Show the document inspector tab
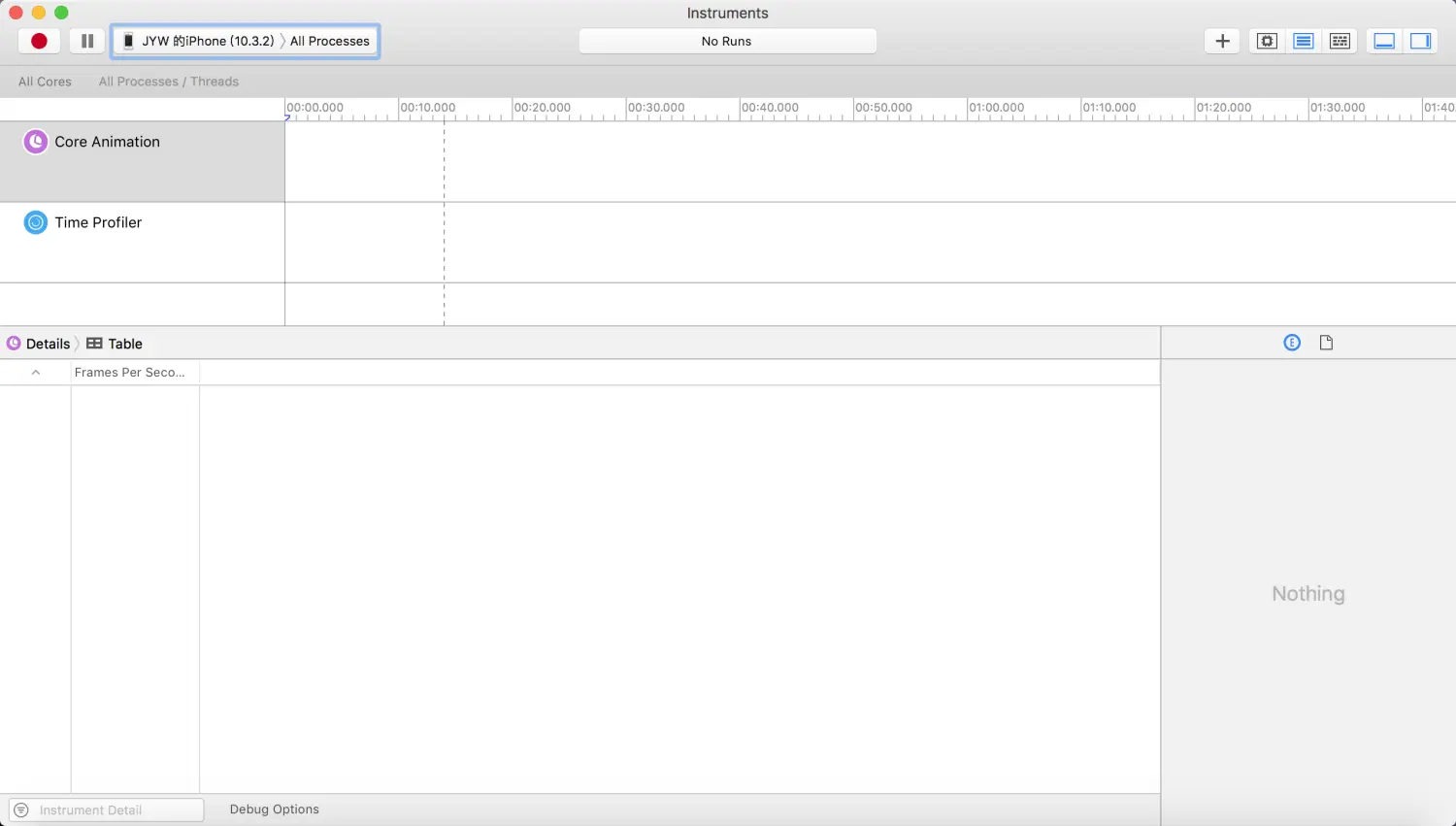 click(1326, 343)
